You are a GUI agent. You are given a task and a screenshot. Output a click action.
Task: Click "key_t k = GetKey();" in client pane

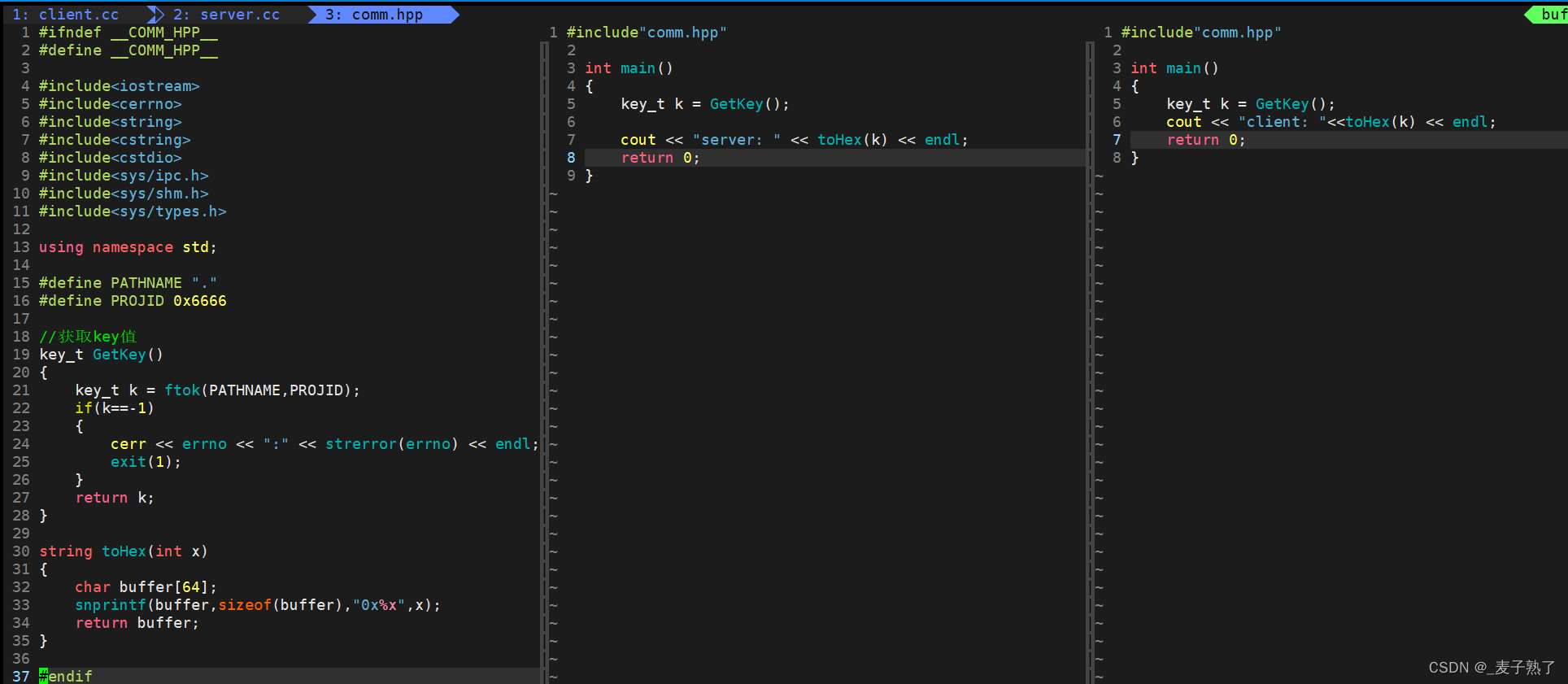(x=1251, y=104)
